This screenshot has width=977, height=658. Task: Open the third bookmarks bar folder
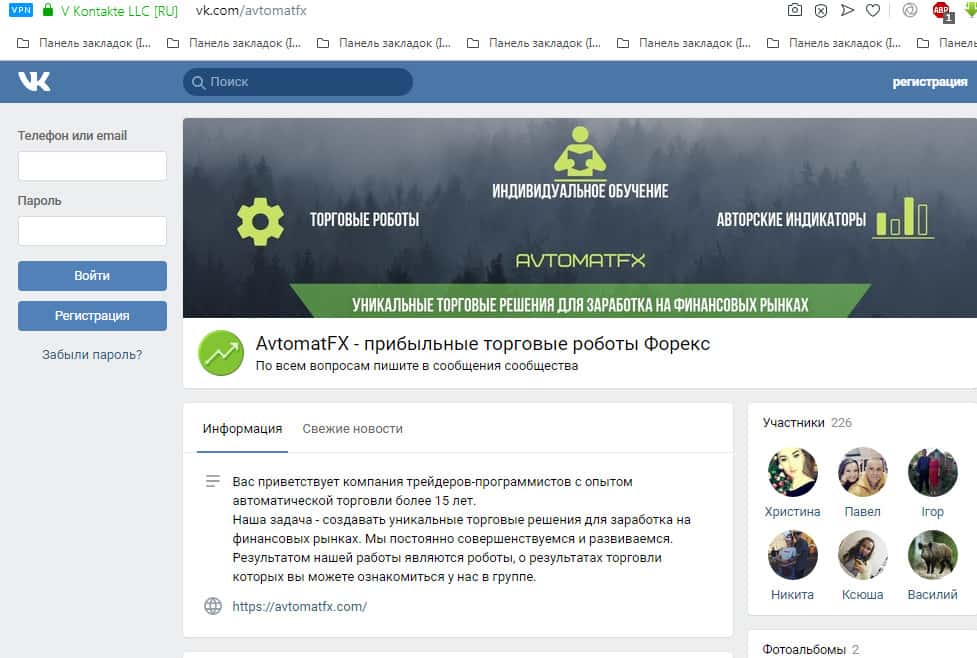[x=384, y=43]
